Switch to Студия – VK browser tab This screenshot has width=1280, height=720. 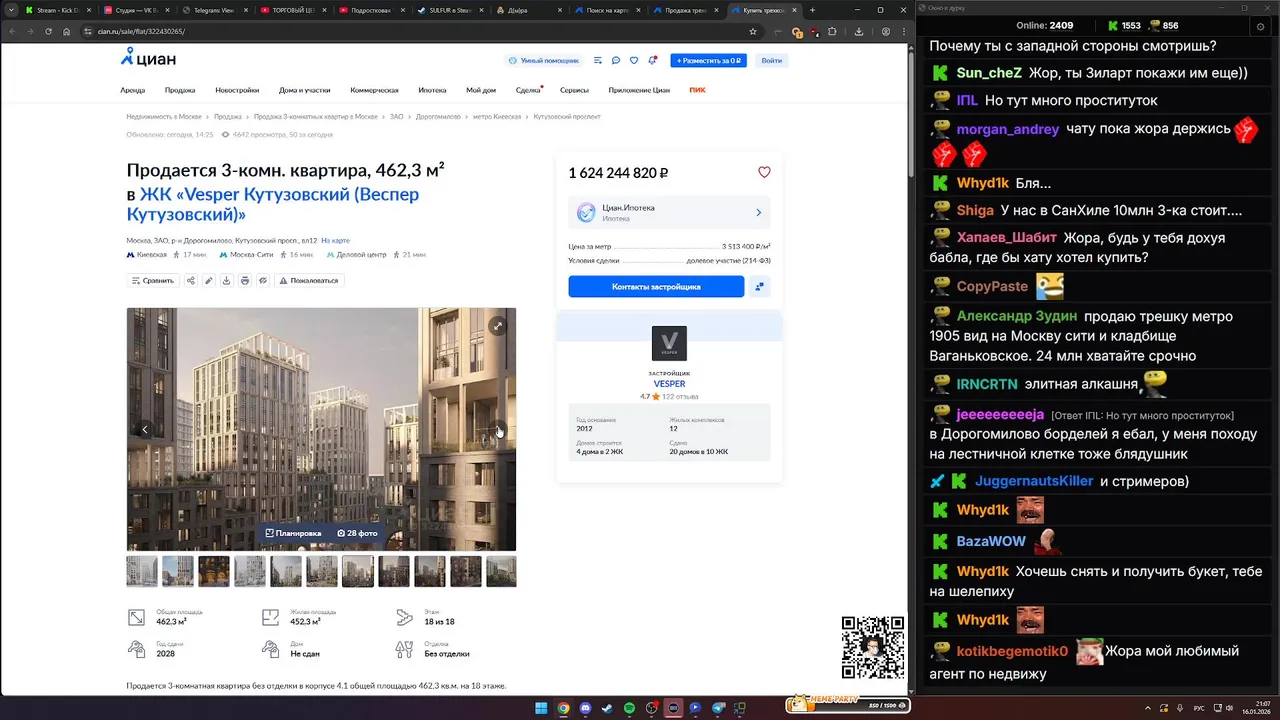pyautogui.click(x=137, y=10)
